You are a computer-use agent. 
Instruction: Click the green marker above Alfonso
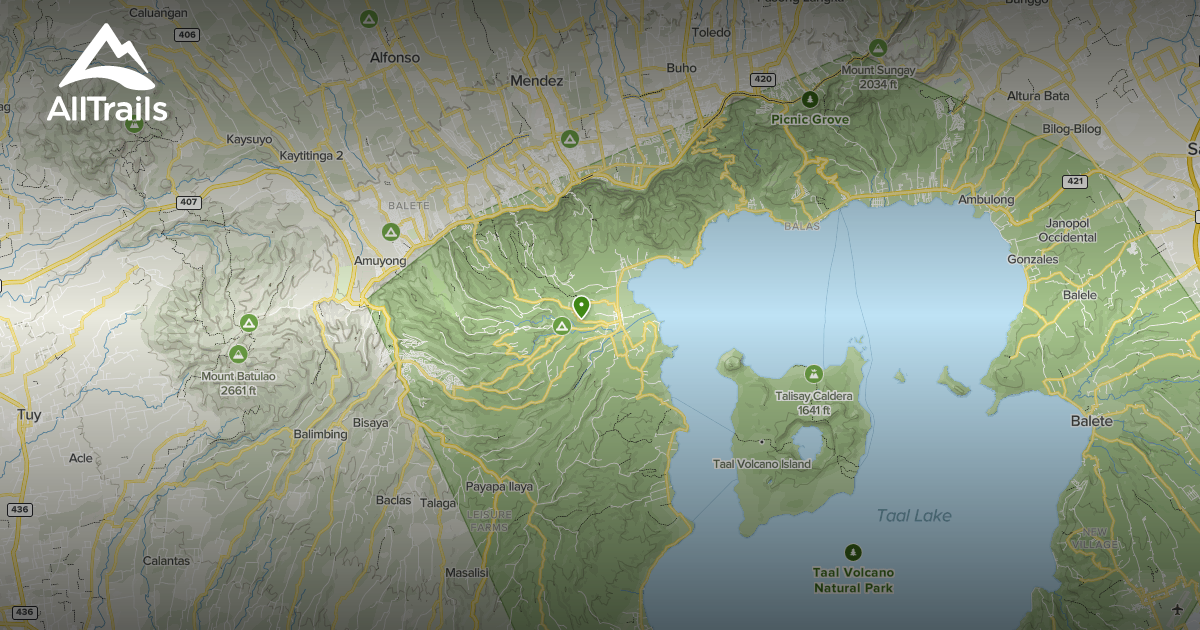(367, 18)
